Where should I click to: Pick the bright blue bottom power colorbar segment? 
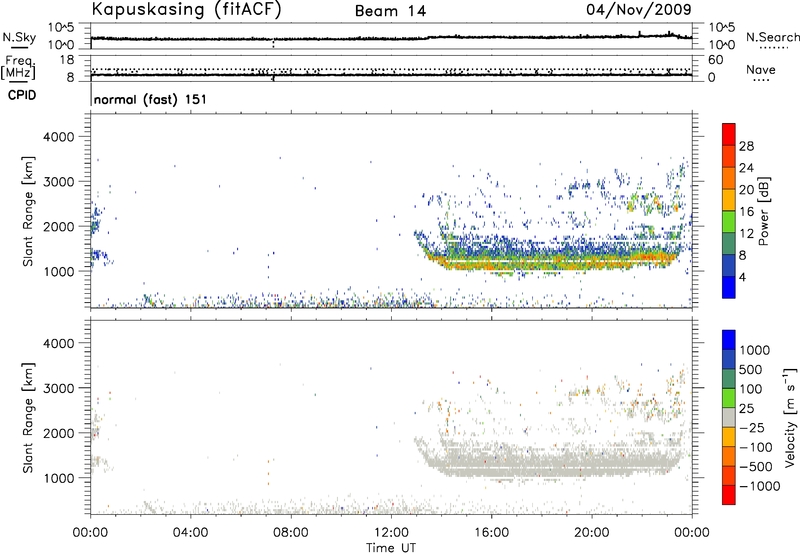point(729,287)
